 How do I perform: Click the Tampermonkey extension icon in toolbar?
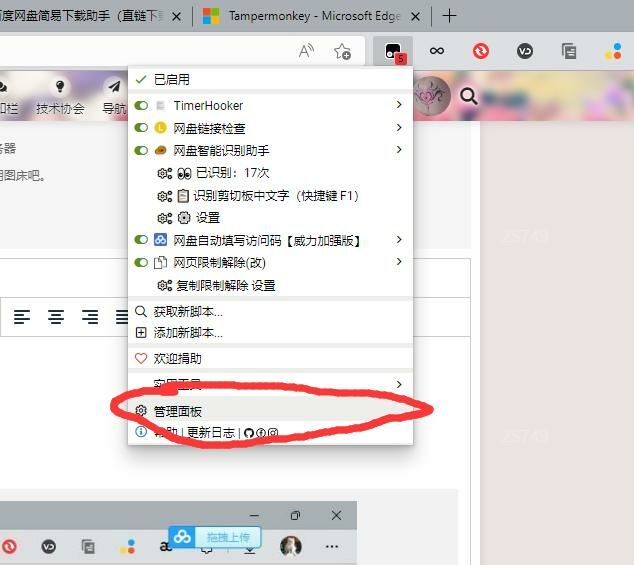pyautogui.click(x=394, y=51)
